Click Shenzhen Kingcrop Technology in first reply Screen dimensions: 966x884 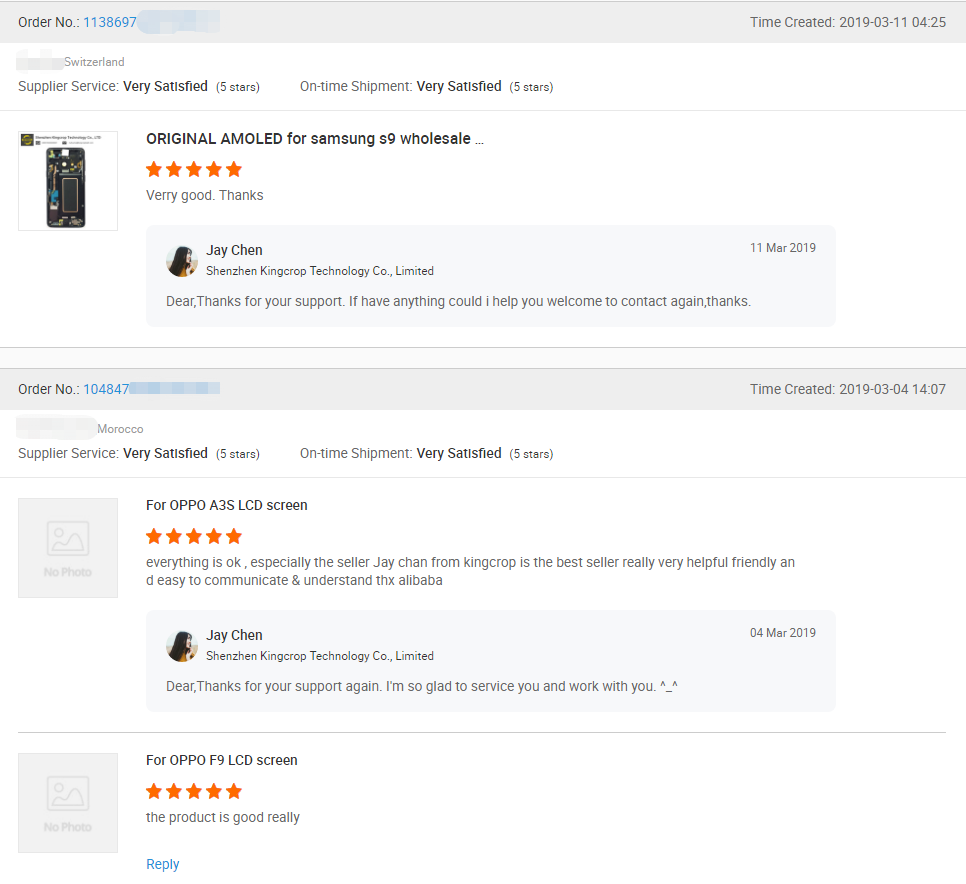pos(320,271)
